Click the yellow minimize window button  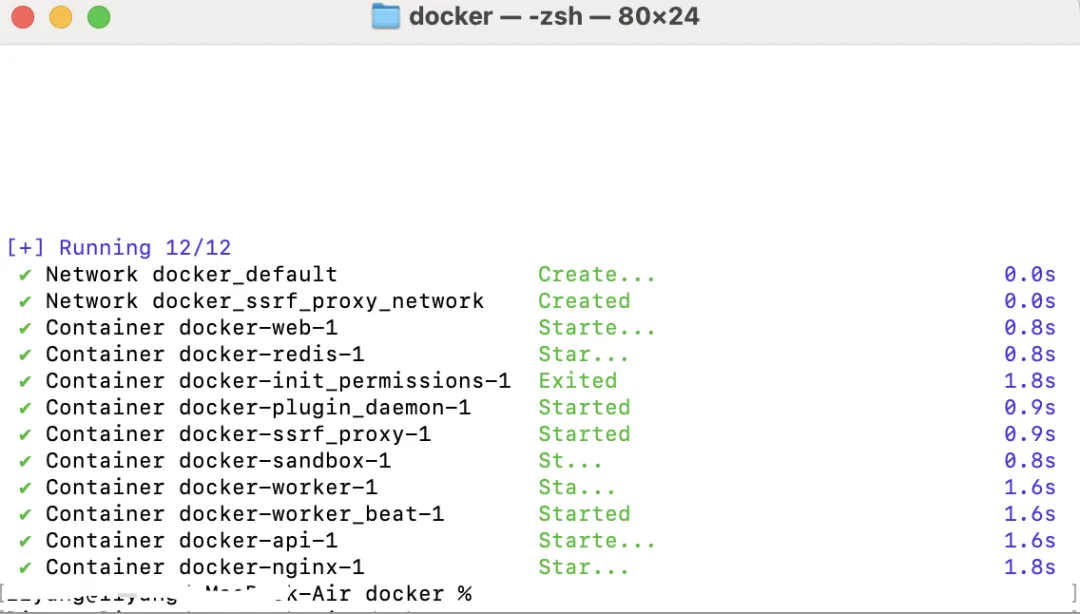click(x=60, y=17)
